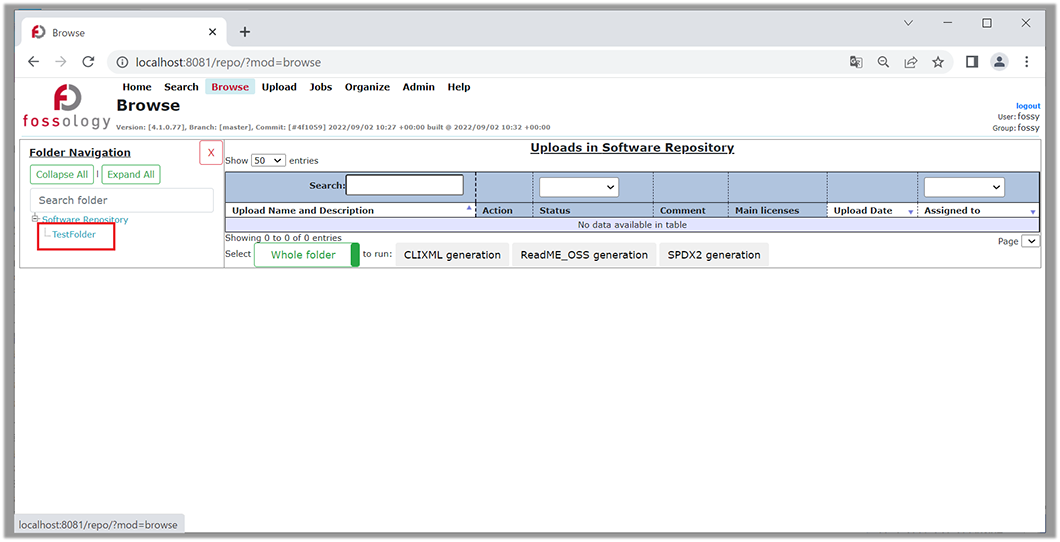Bookmark this page with star icon
The image size is (1060, 542).
pyautogui.click(x=938, y=62)
